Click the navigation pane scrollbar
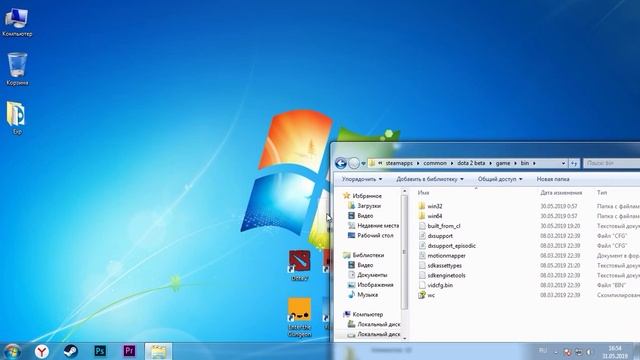This screenshot has height=360, width=640. pyautogui.click(x=404, y=252)
